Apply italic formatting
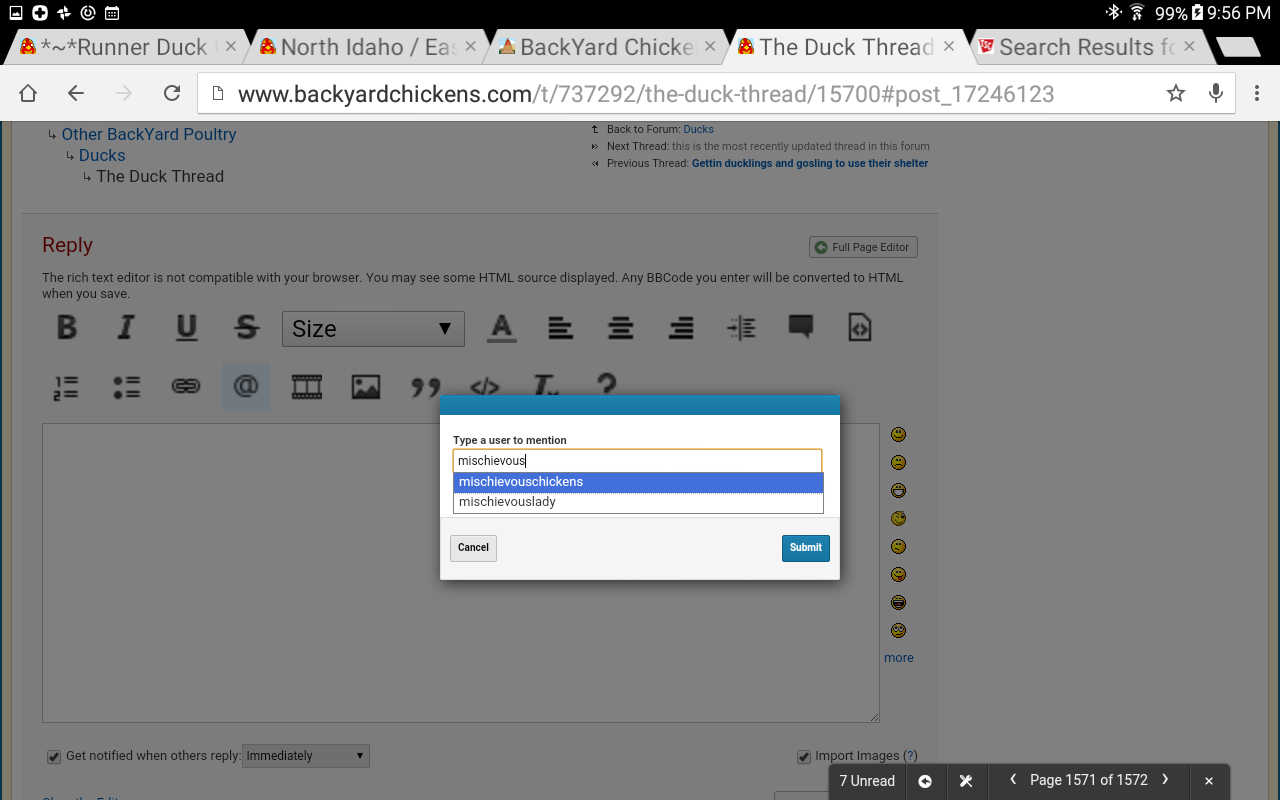 coord(126,328)
